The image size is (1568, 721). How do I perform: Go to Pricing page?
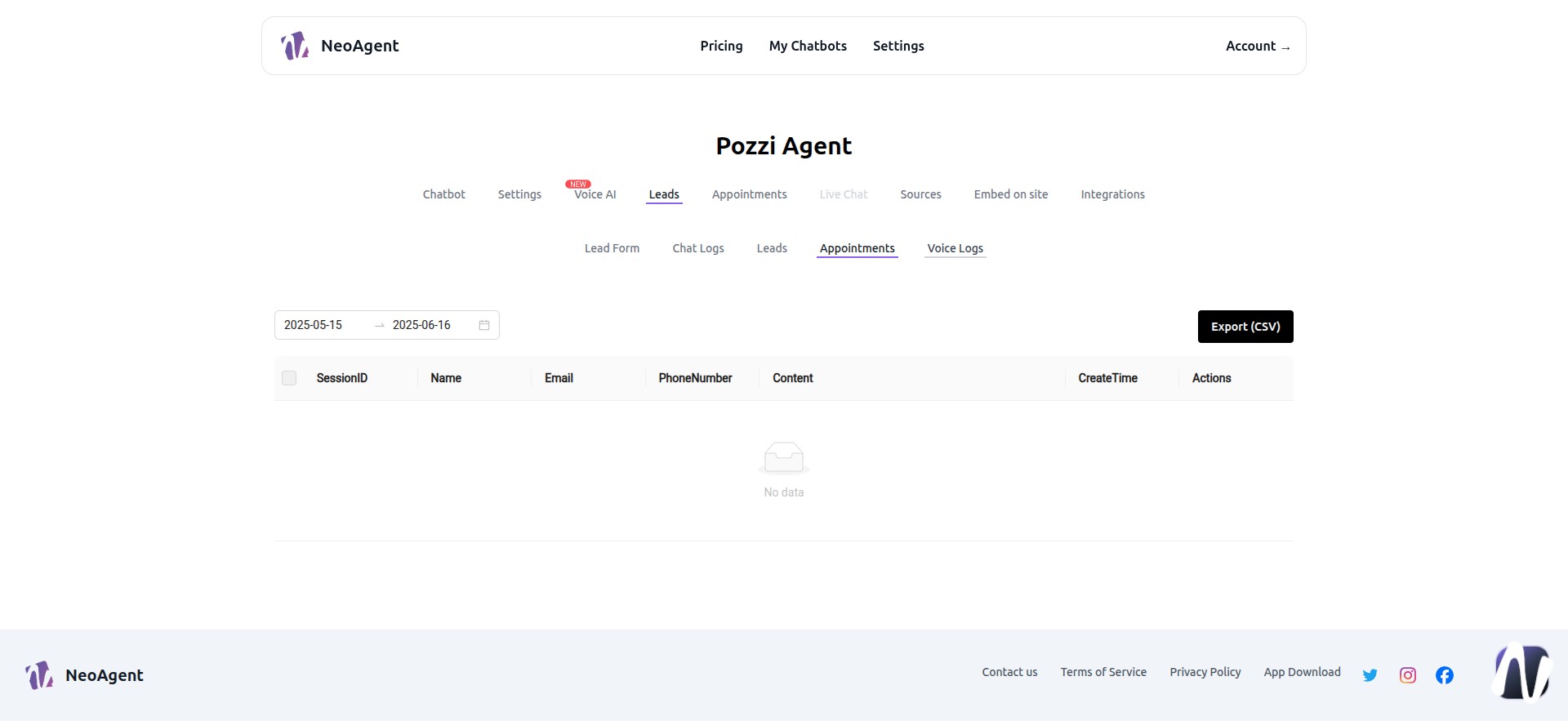coord(721,46)
